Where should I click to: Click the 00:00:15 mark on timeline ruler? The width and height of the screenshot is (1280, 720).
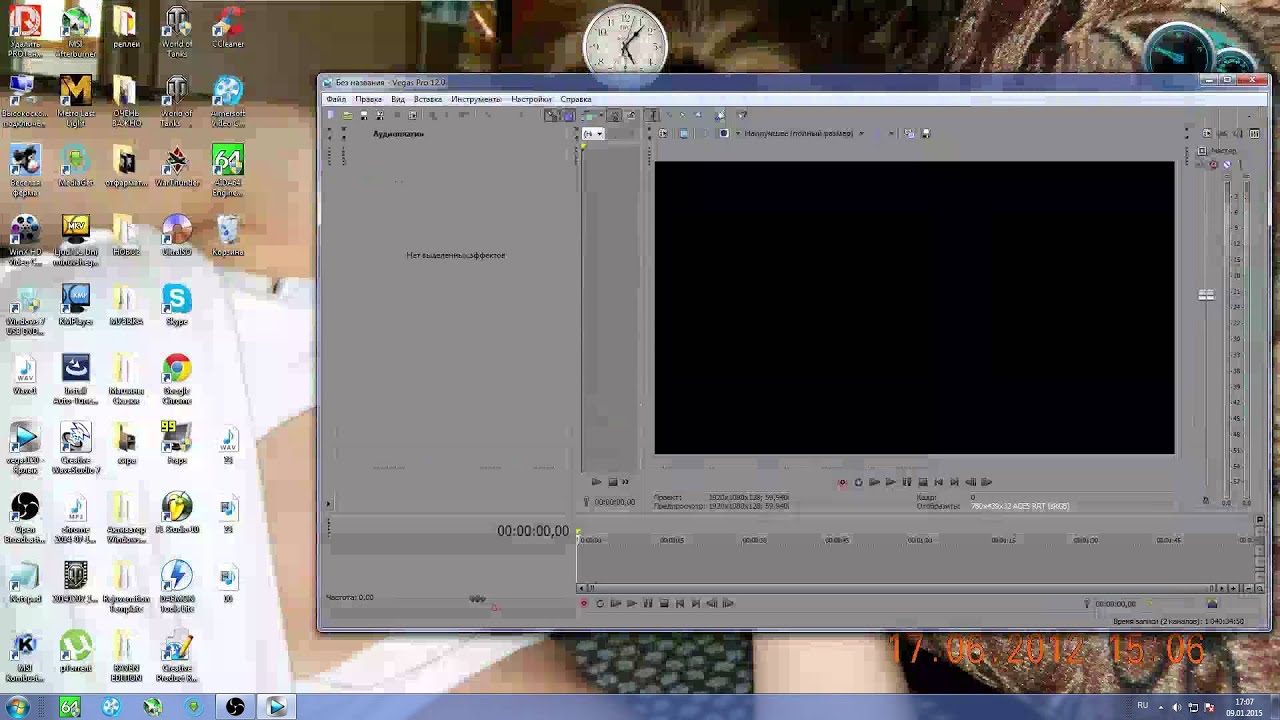[x=672, y=540]
